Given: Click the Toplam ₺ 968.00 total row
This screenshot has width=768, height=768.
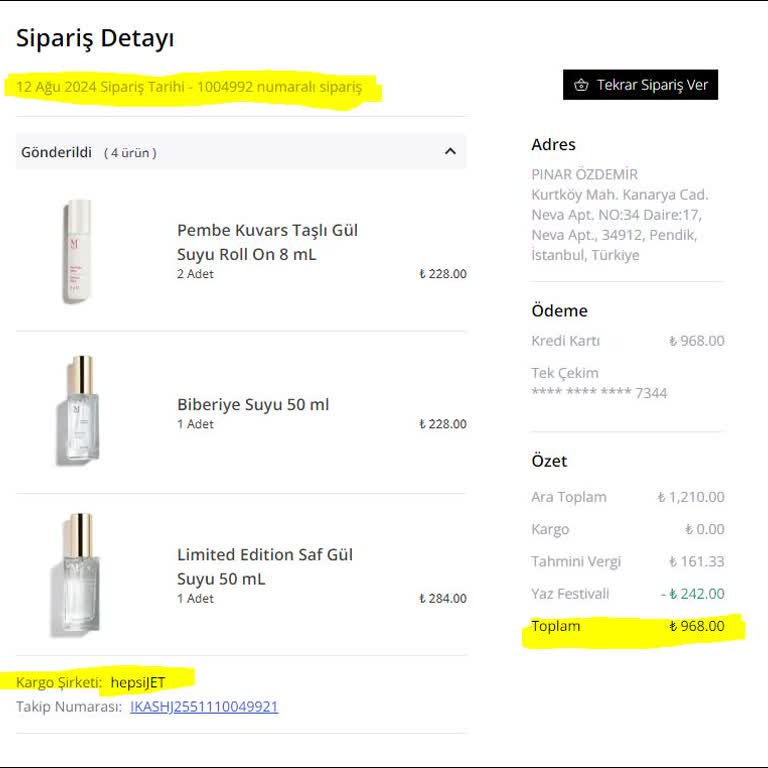Looking at the screenshot, I should click(628, 627).
